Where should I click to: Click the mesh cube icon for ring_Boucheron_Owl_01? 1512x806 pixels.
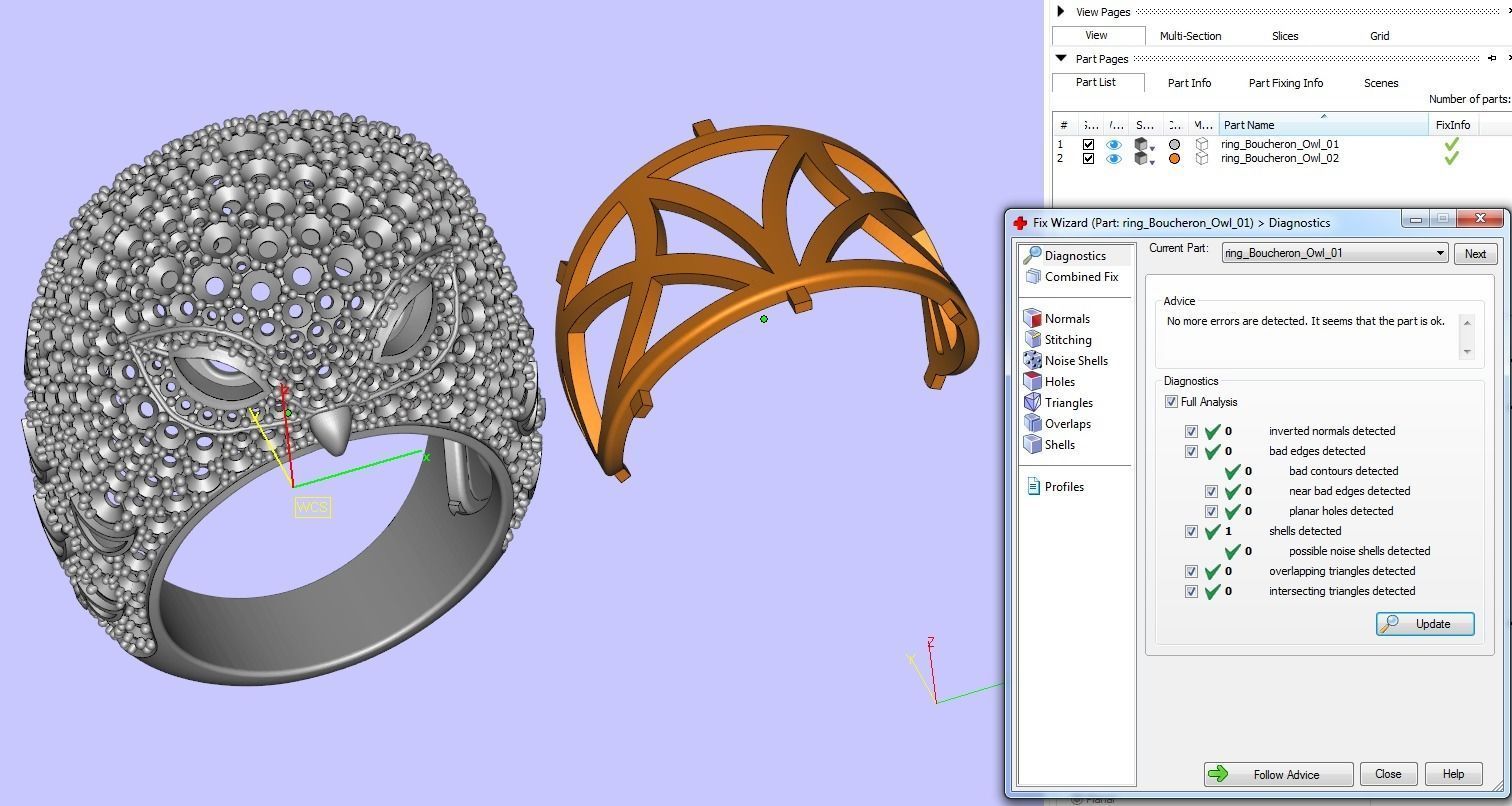tap(1202, 144)
